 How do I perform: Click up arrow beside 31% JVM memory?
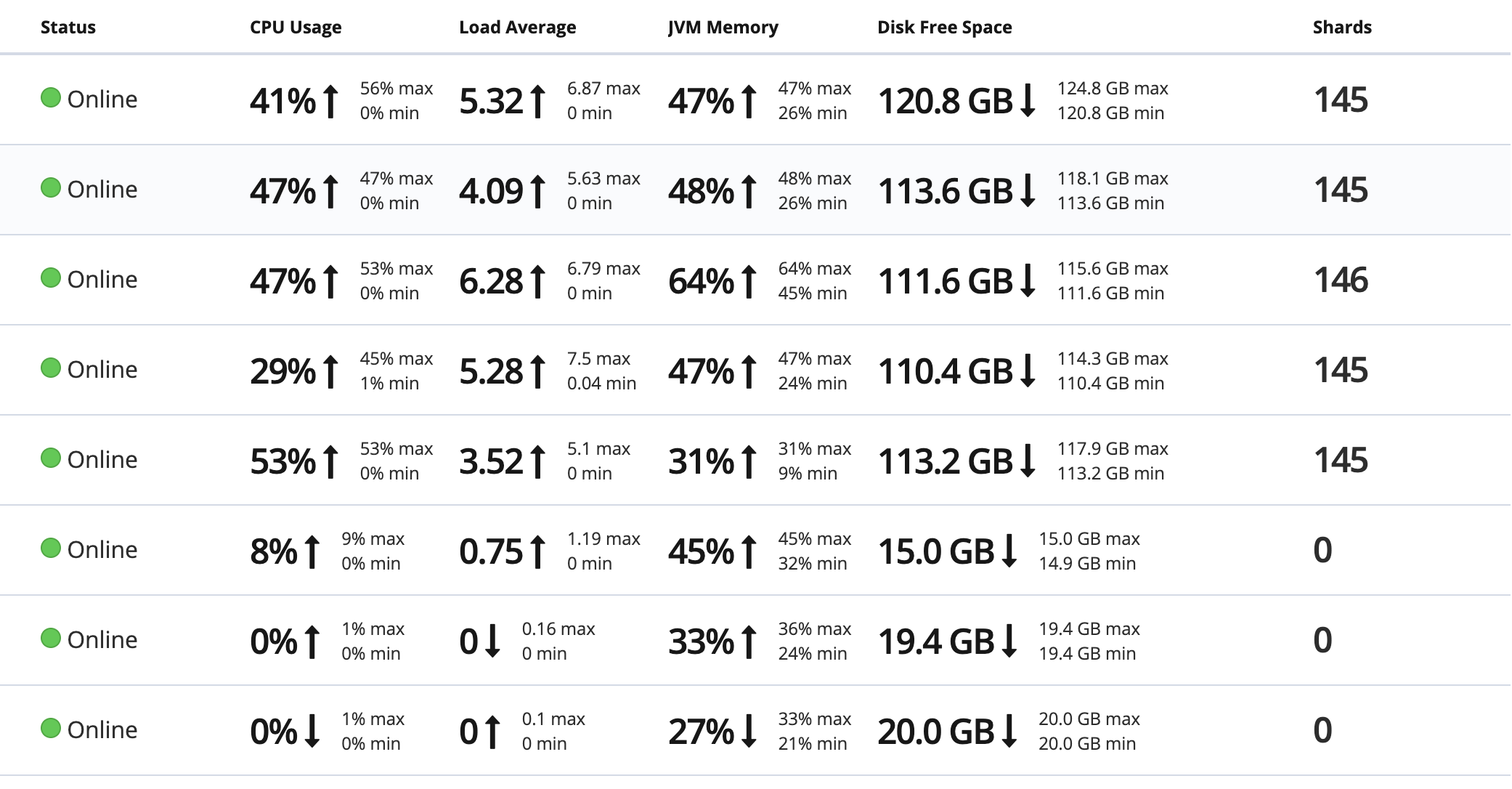[x=749, y=461]
